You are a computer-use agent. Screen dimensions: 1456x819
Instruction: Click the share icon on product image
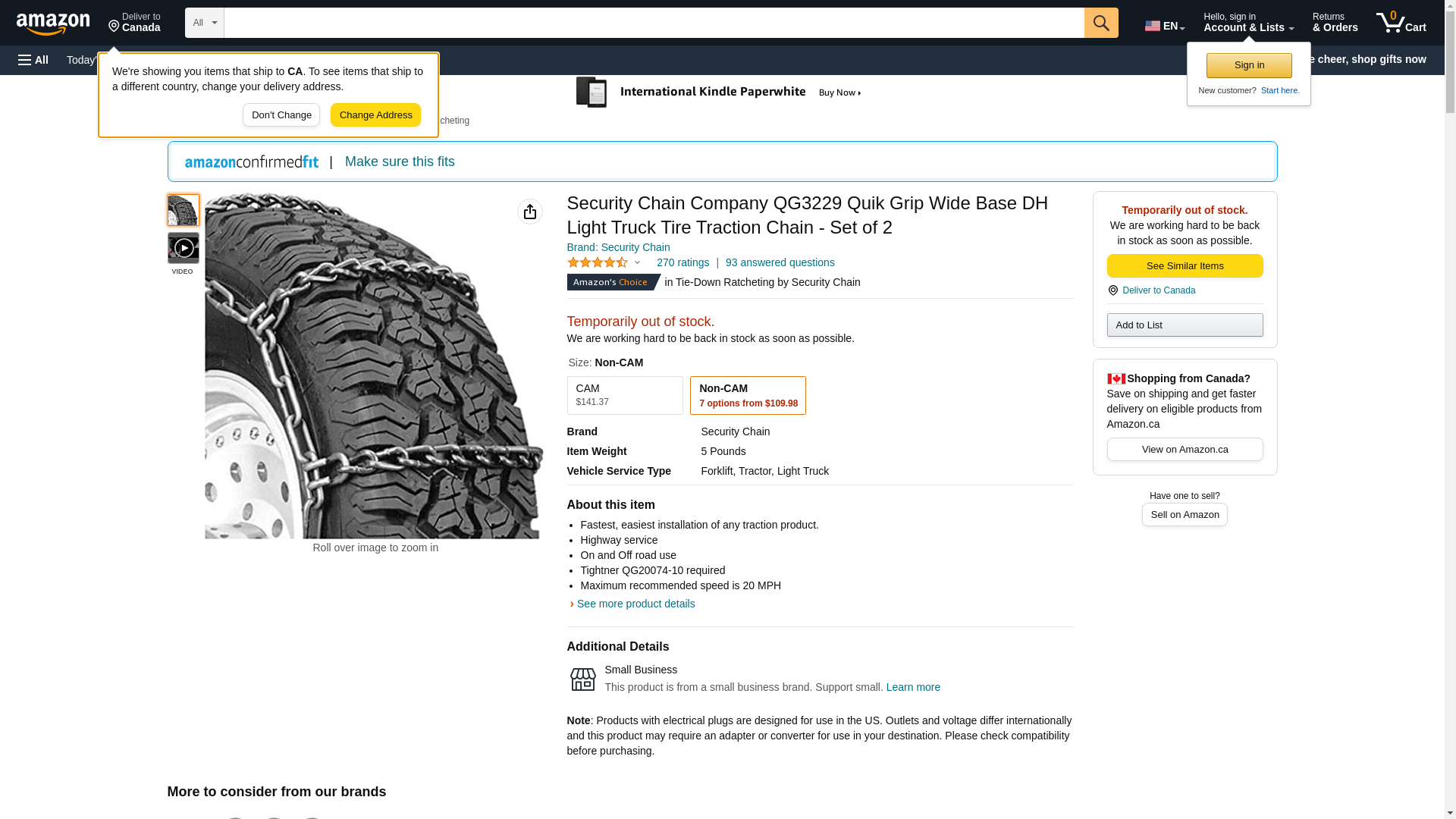[530, 212]
